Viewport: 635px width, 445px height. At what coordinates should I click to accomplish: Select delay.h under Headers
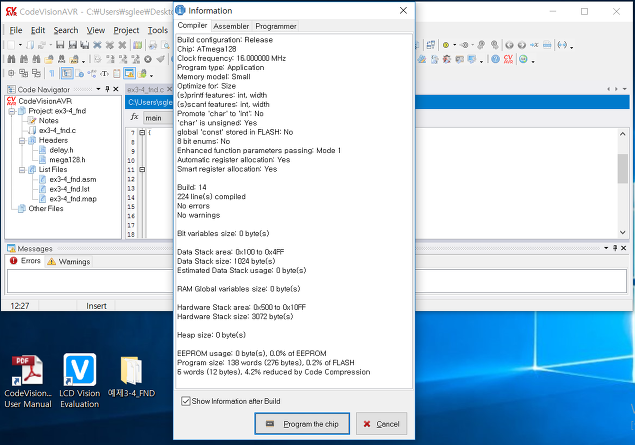click(x=61, y=150)
